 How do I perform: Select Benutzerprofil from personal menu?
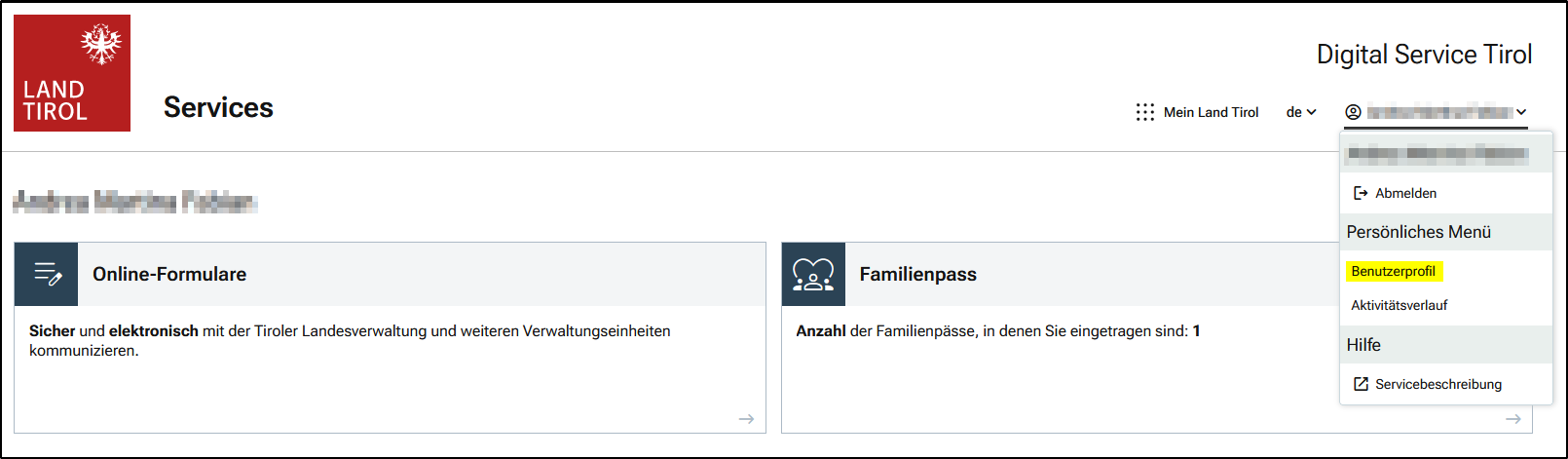[x=1393, y=271]
